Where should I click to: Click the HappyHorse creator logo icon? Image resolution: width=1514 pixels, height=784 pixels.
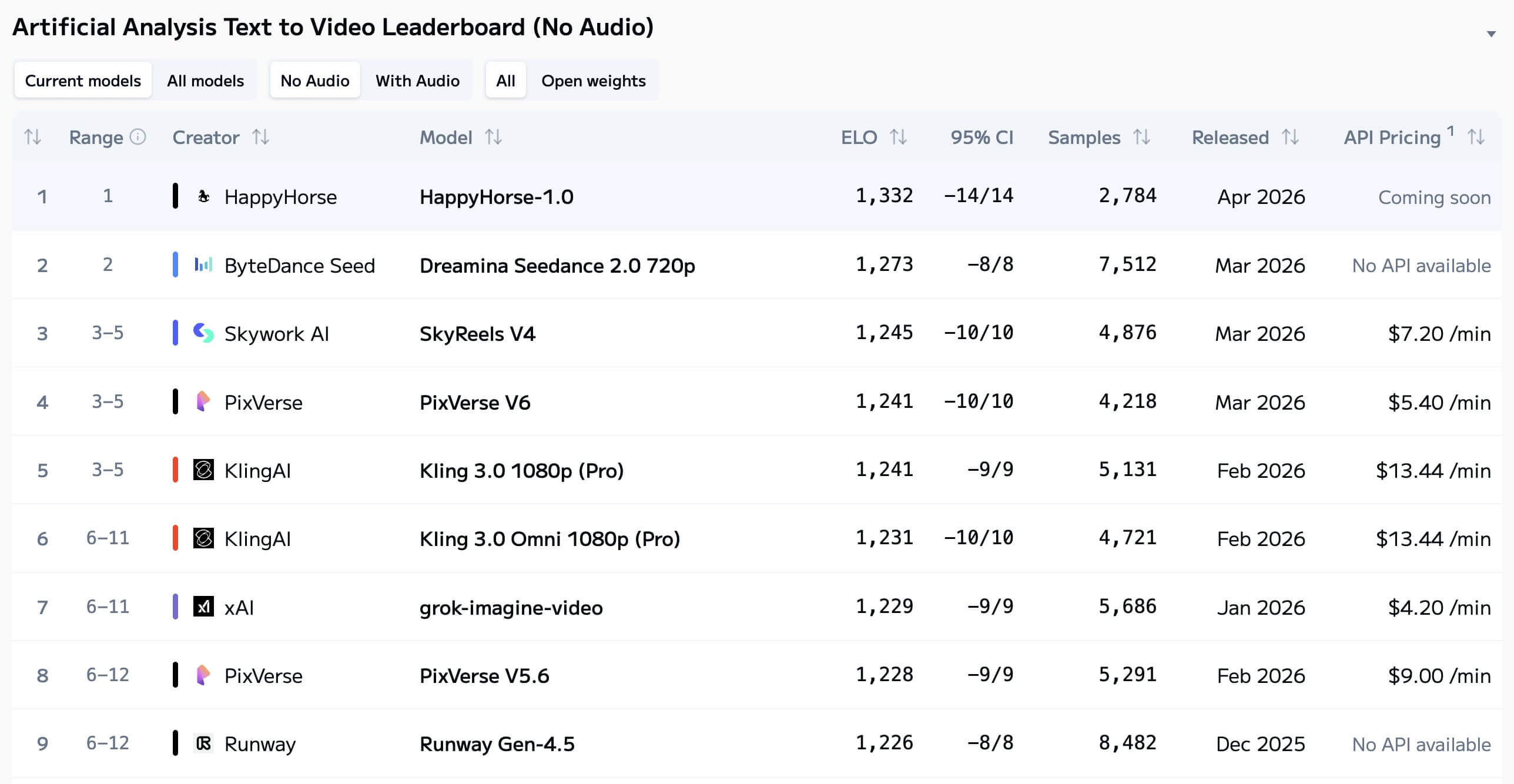click(x=203, y=196)
